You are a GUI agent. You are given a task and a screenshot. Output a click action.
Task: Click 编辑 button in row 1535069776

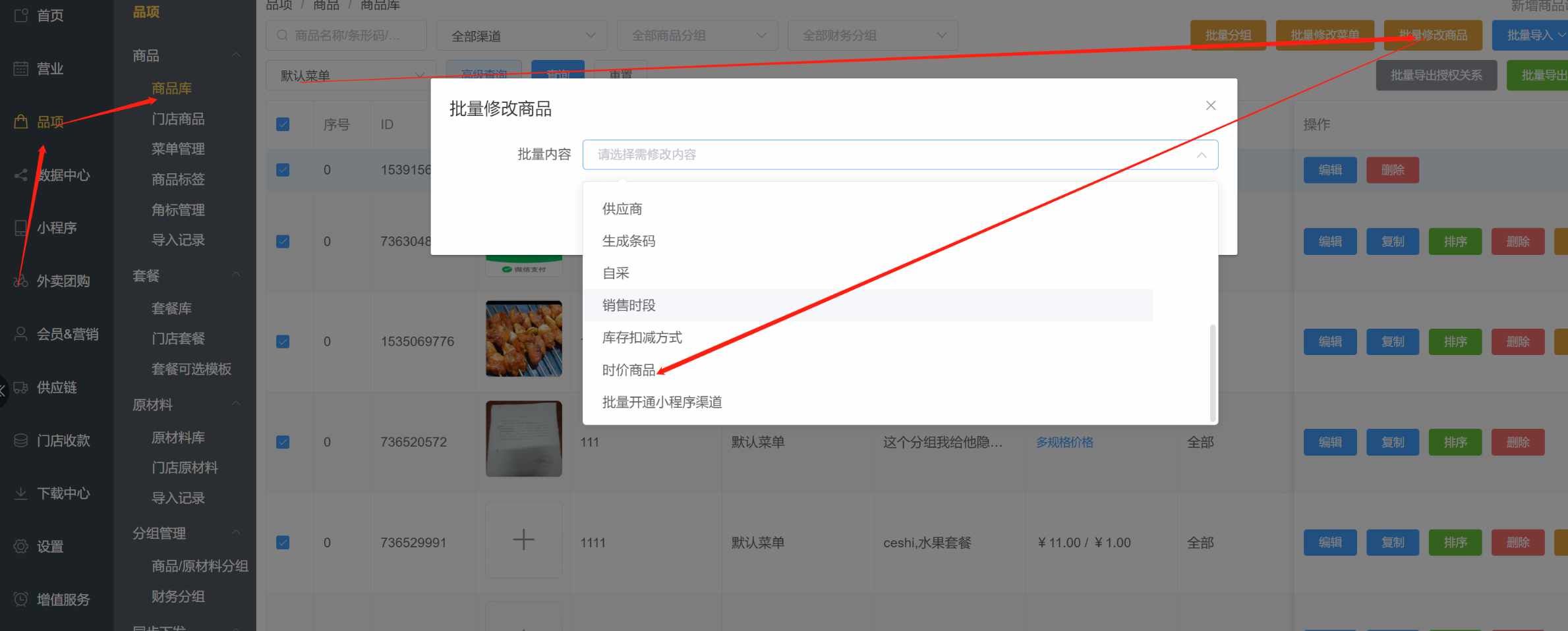click(x=1330, y=342)
